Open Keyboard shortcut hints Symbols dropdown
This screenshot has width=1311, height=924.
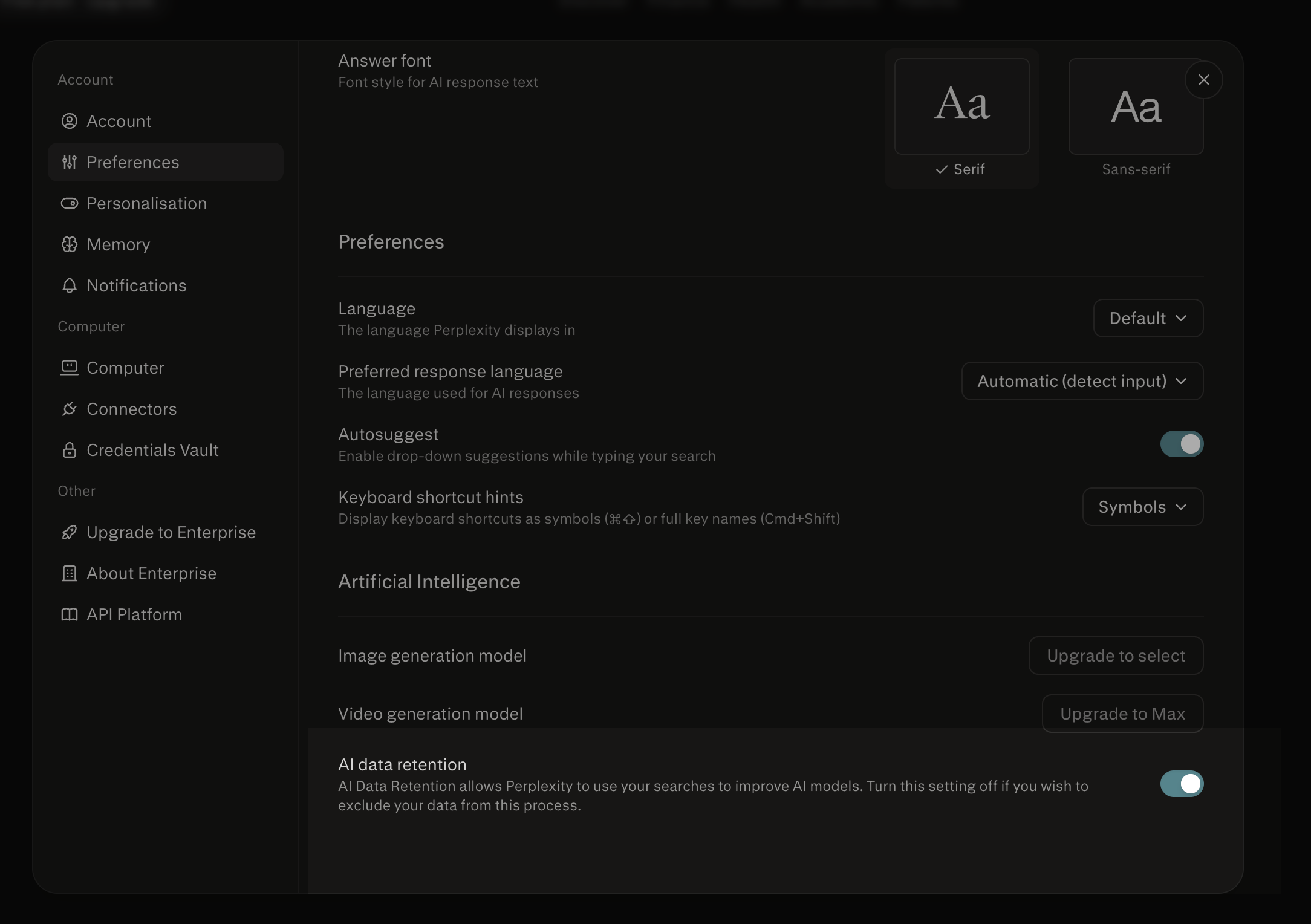pyautogui.click(x=1143, y=507)
